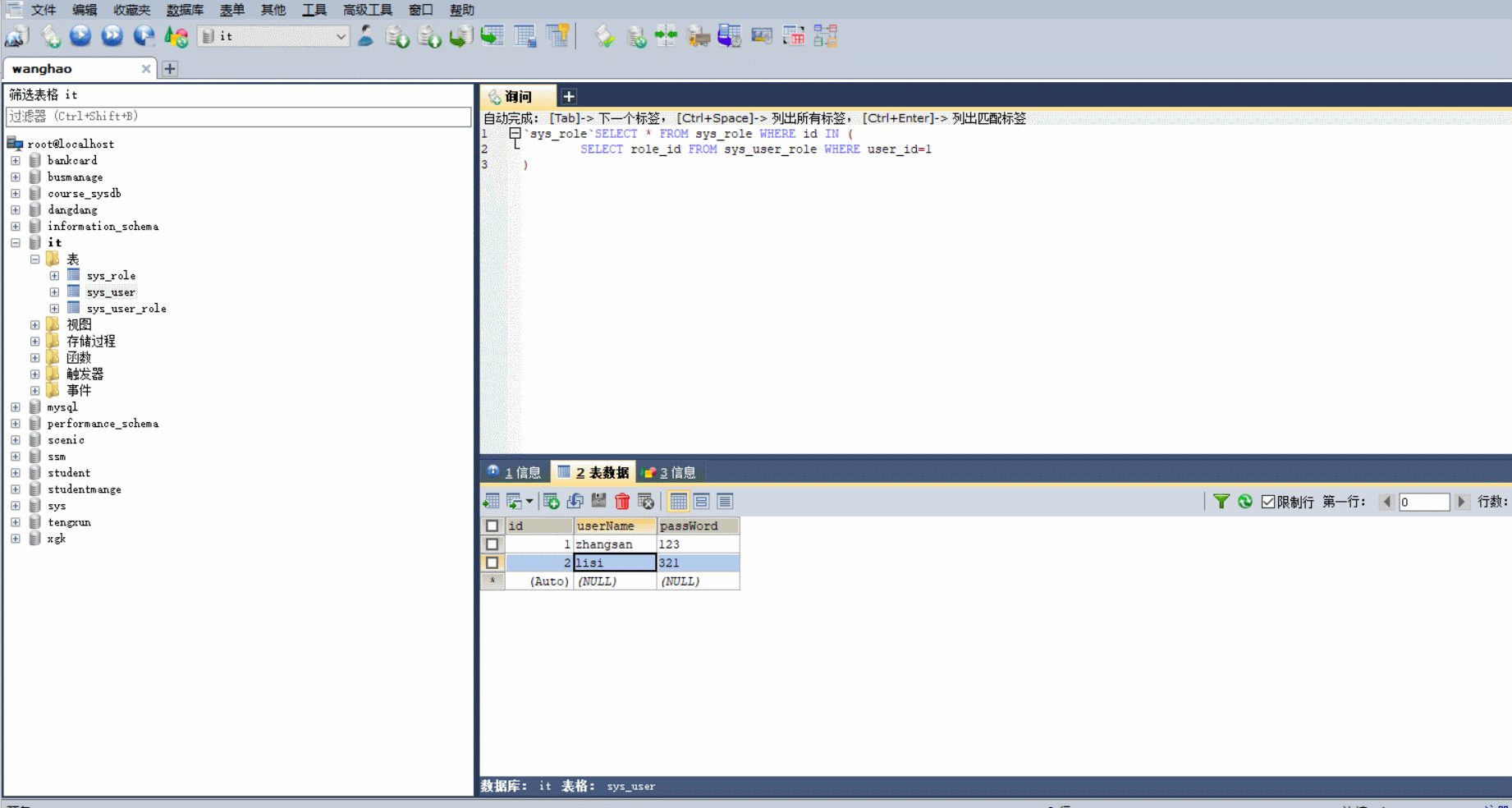
Task: Click the execute all queries icon
Action: [x=112, y=36]
